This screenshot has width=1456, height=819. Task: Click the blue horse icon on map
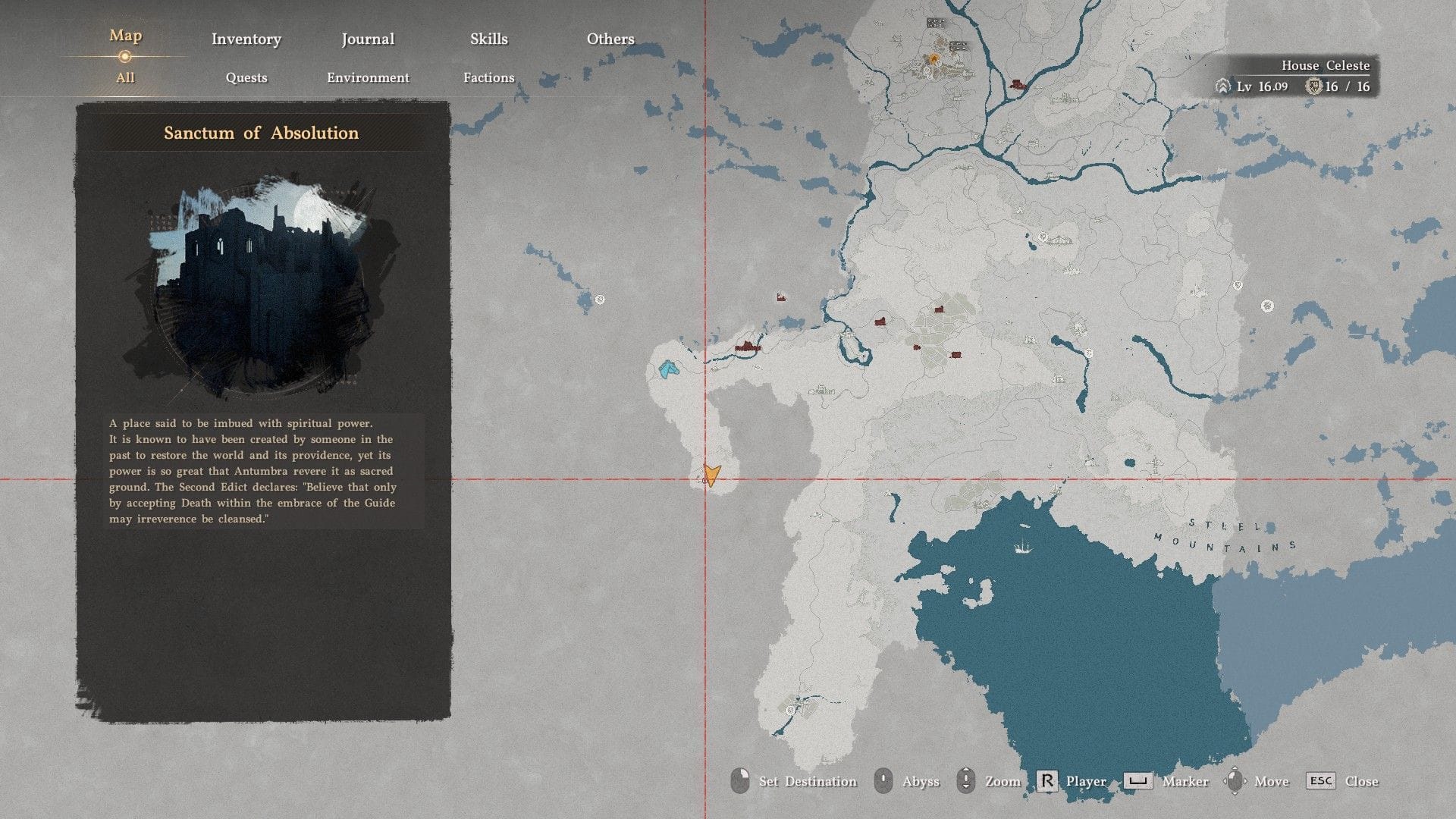pos(668,369)
